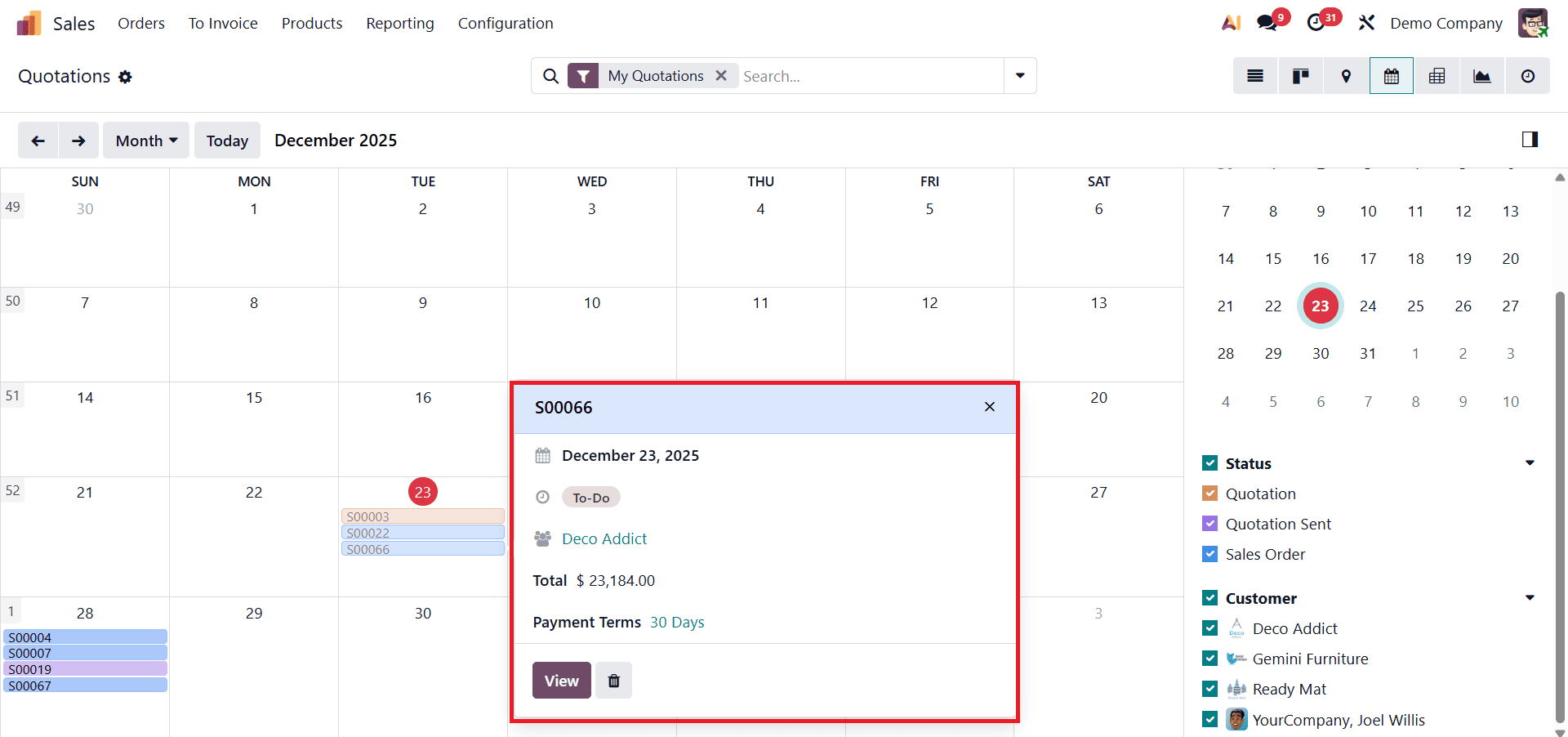This screenshot has width=1568, height=737.
Task: Switch to the Graph view
Action: tap(1481, 75)
